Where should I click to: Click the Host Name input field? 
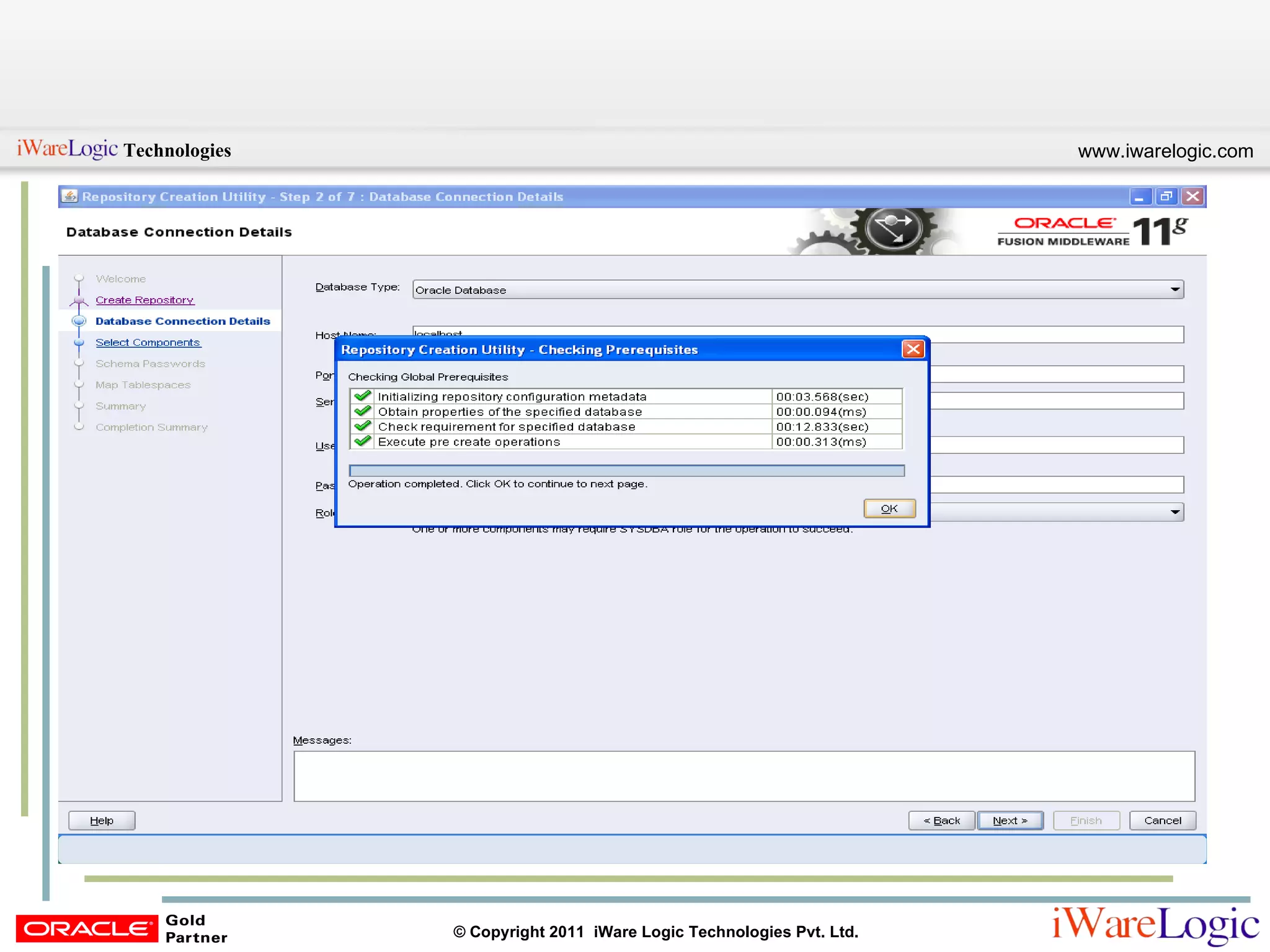pyautogui.click(x=1054, y=335)
